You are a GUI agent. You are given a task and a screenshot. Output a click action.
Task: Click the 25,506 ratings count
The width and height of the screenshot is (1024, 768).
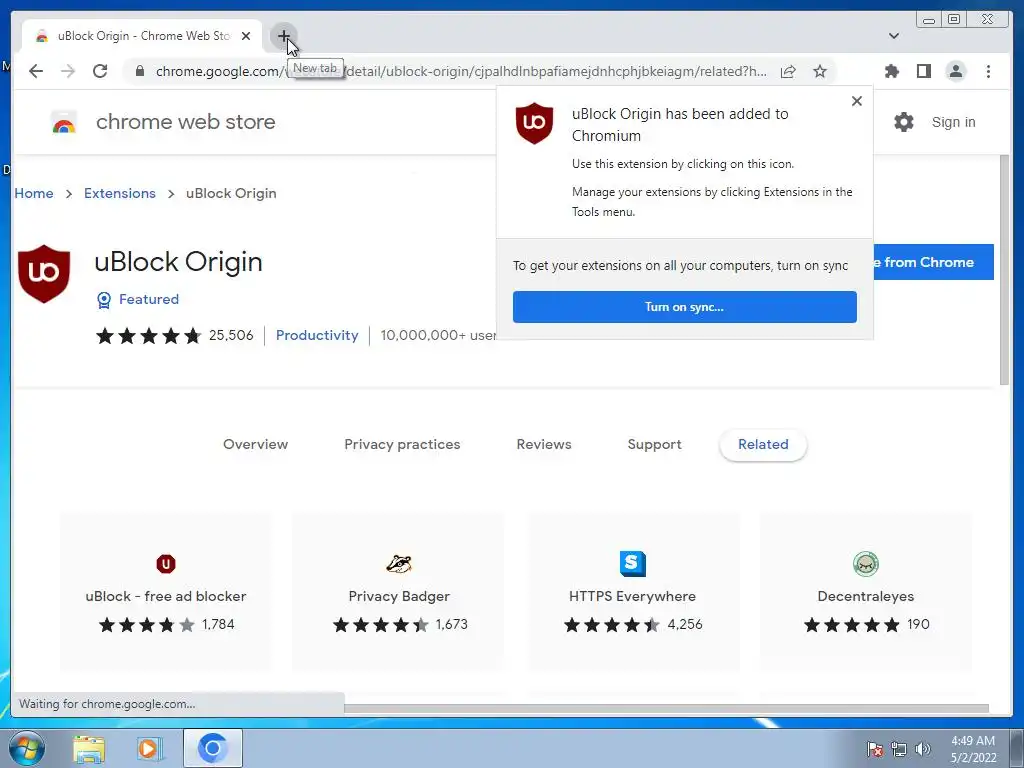pyautogui.click(x=231, y=335)
